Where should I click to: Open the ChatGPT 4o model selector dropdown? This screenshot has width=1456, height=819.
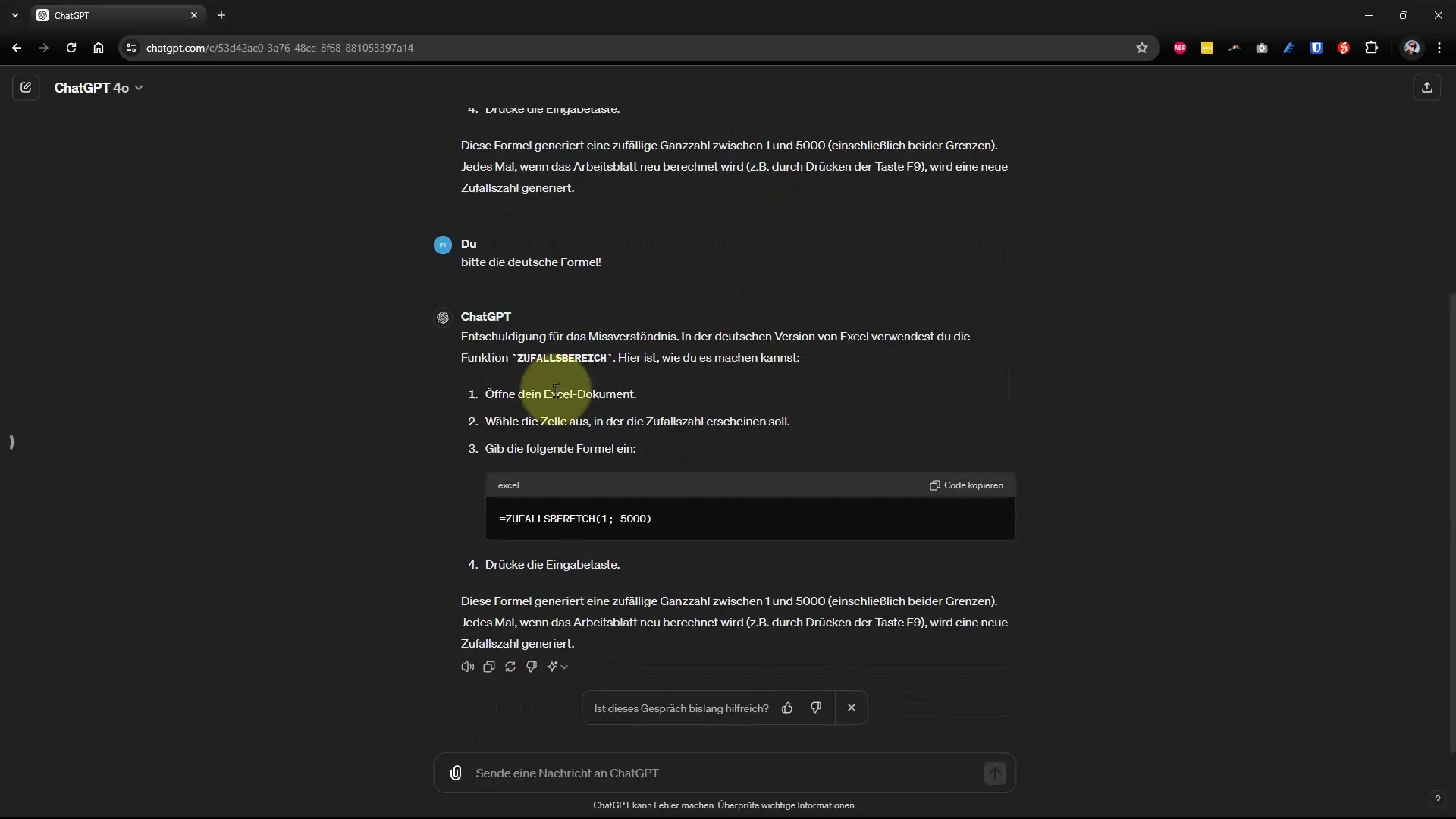pos(99,88)
